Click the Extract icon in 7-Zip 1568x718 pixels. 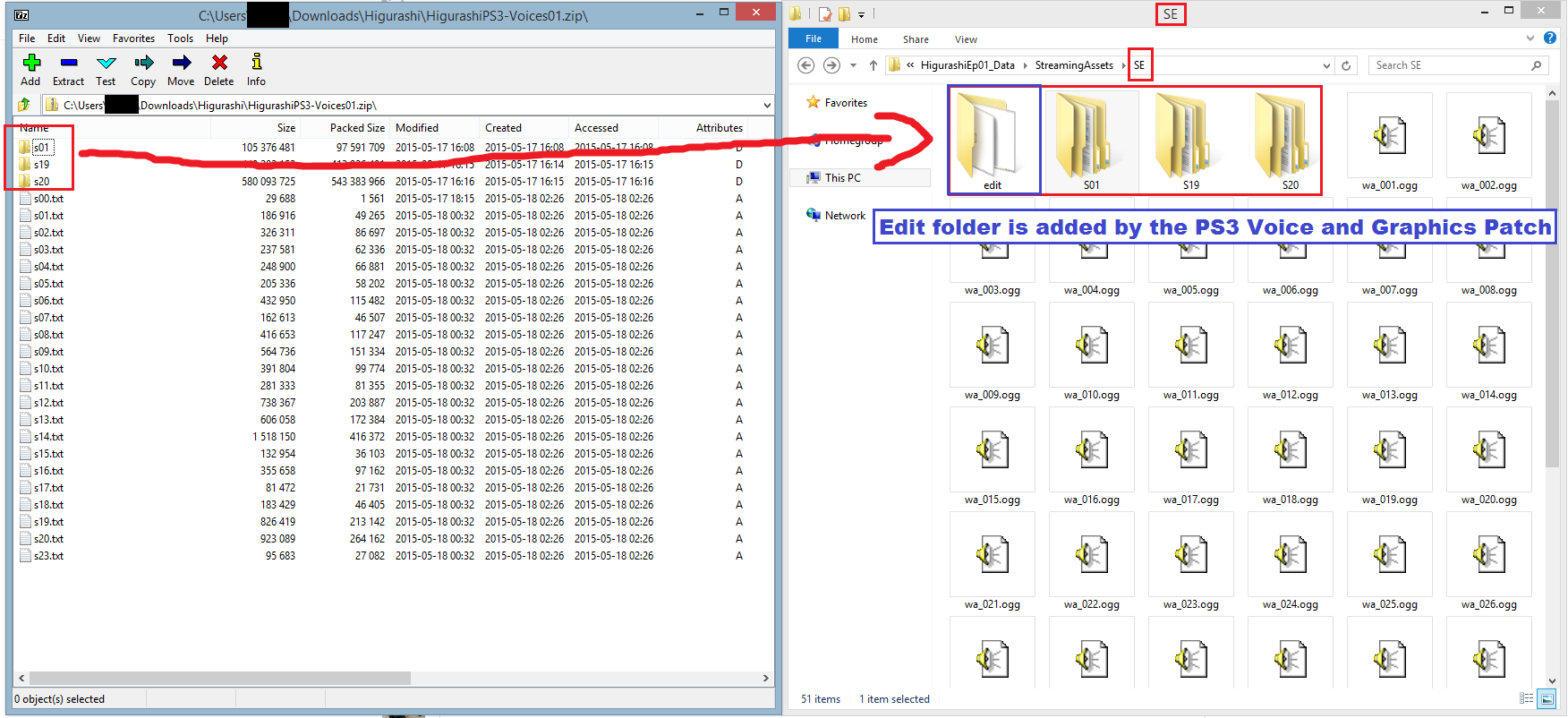point(68,70)
